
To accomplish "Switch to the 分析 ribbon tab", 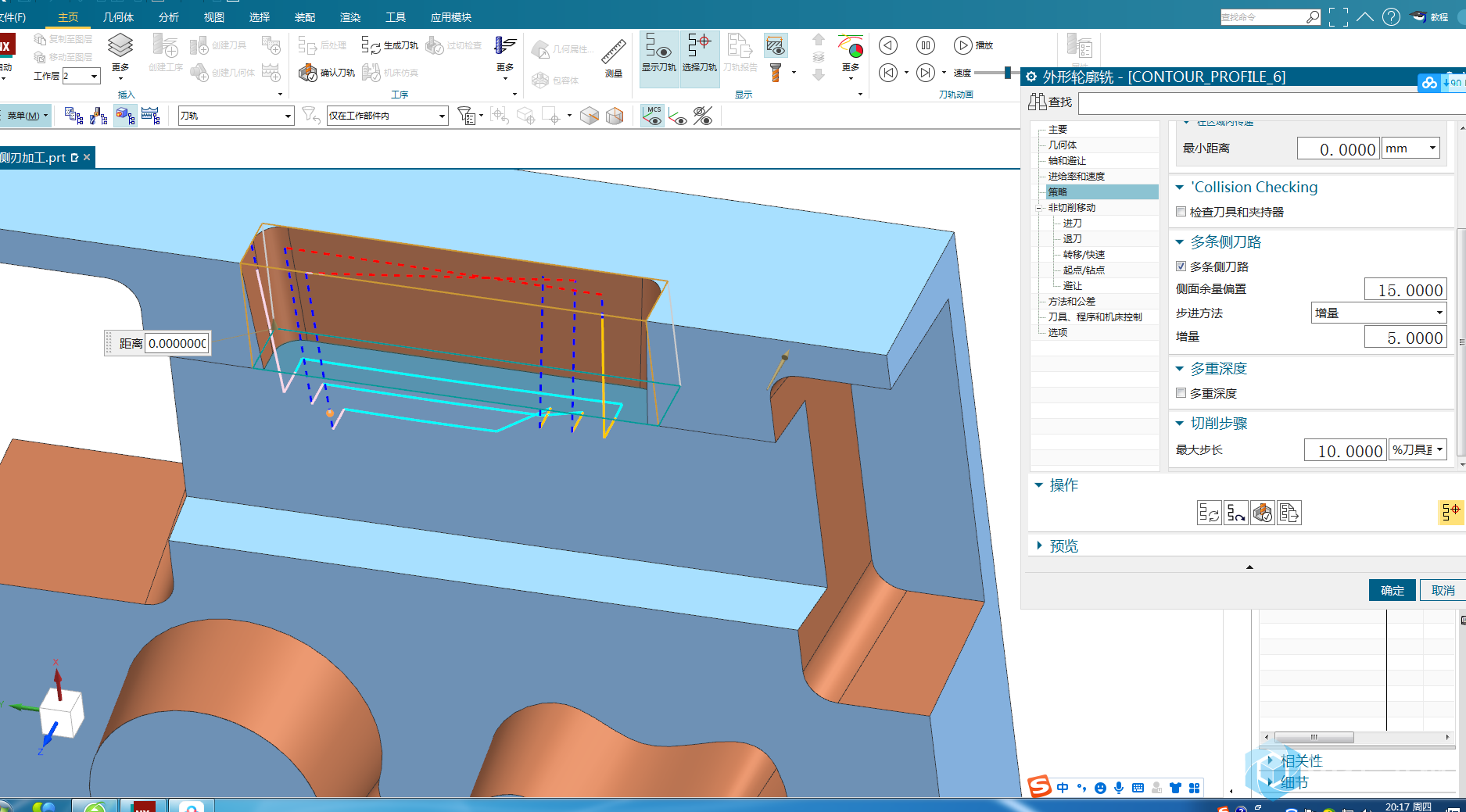I will click(x=168, y=16).
